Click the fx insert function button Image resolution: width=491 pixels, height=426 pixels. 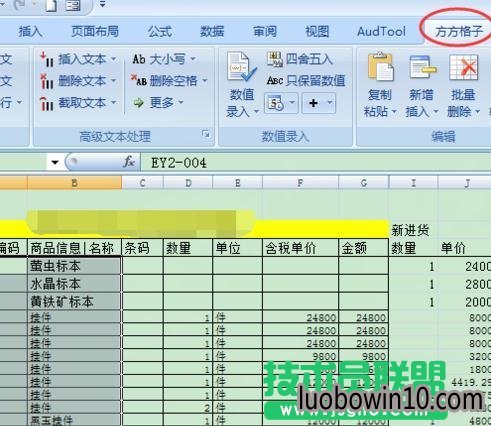[129, 162]
